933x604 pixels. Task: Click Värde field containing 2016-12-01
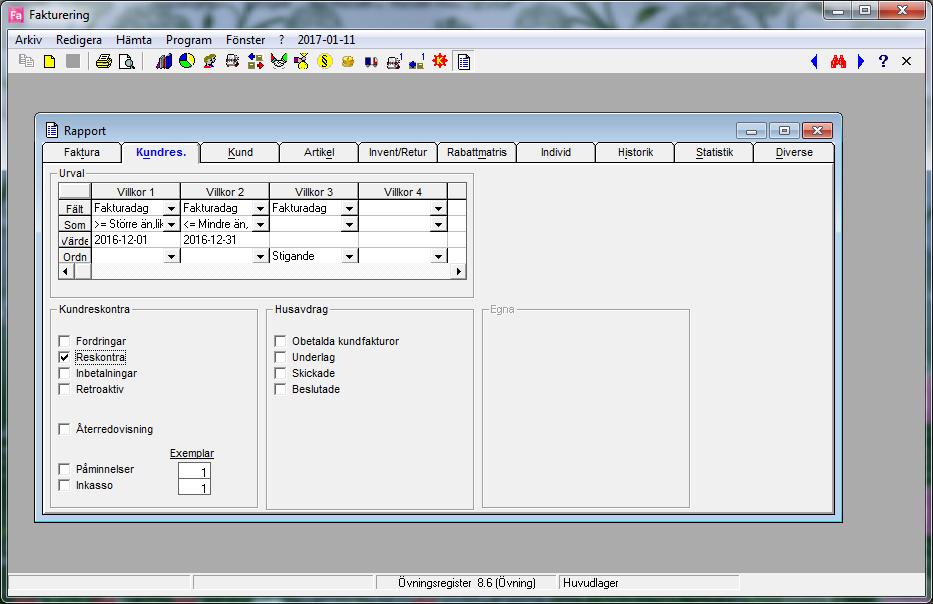136,240
